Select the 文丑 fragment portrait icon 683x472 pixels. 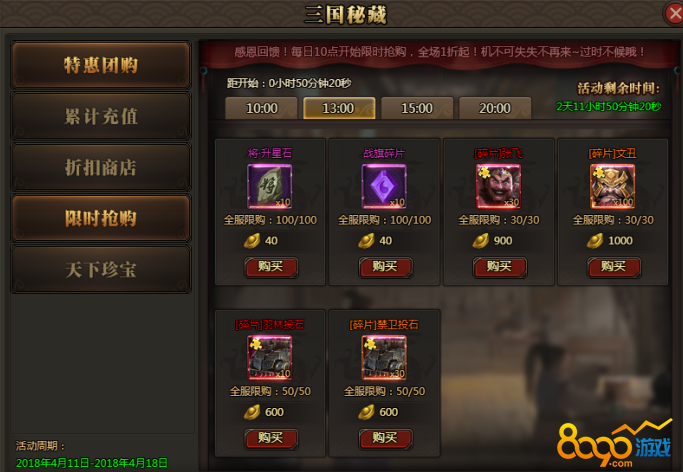tap(612, 186)
